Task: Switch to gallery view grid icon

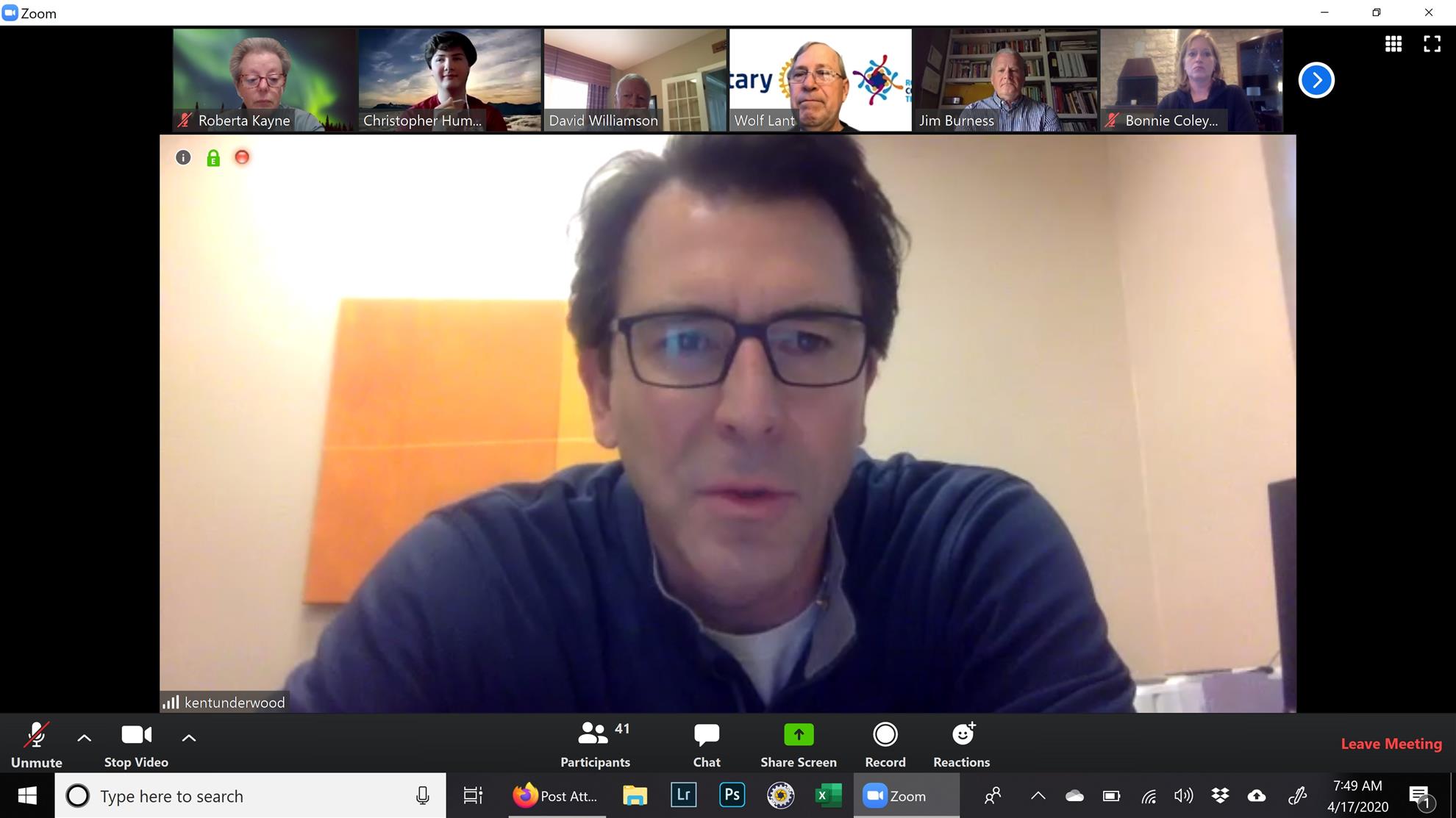Action: click(x=1393, y=44)
